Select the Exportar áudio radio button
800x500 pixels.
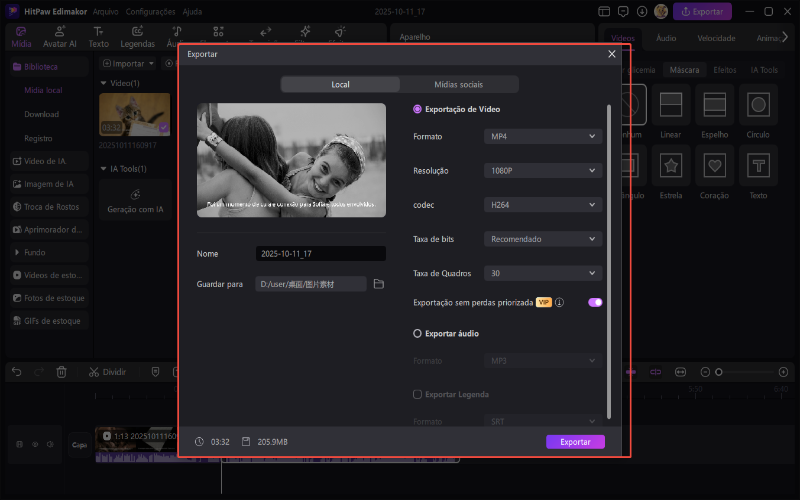point(418,333)
